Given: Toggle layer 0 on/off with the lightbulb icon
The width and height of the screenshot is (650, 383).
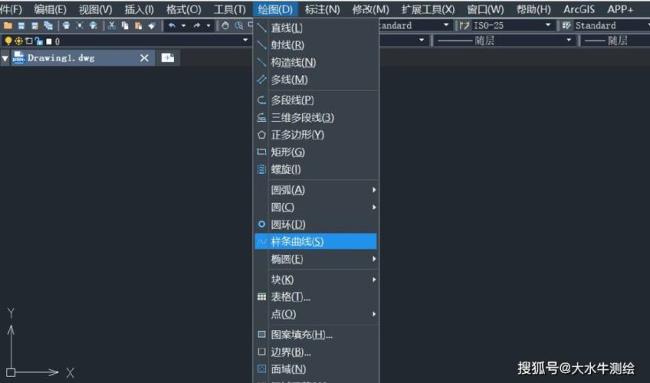Looking at the screenshot, I should [8, 41].
